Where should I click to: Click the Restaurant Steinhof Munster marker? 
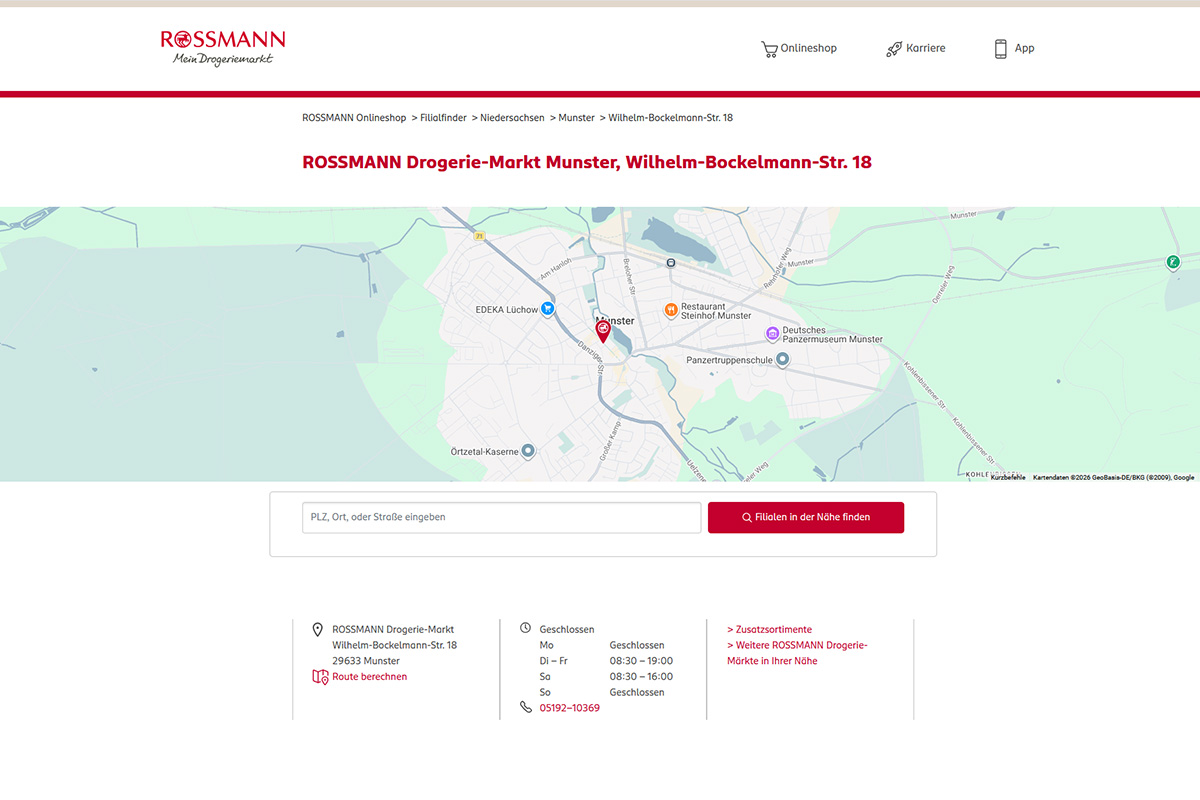671,310
